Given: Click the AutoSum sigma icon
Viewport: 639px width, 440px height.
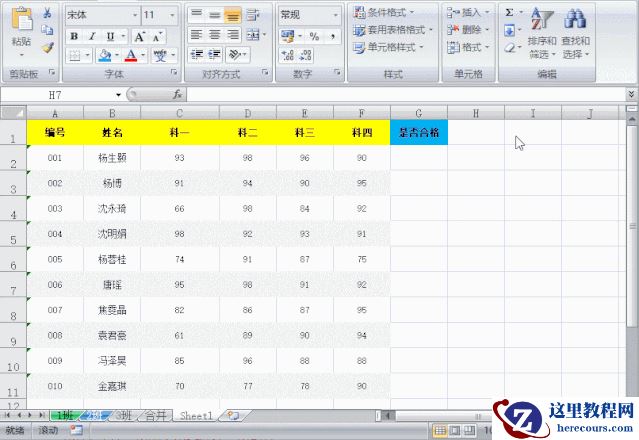Looking at the screenshot, I should (x=509, y=13).
